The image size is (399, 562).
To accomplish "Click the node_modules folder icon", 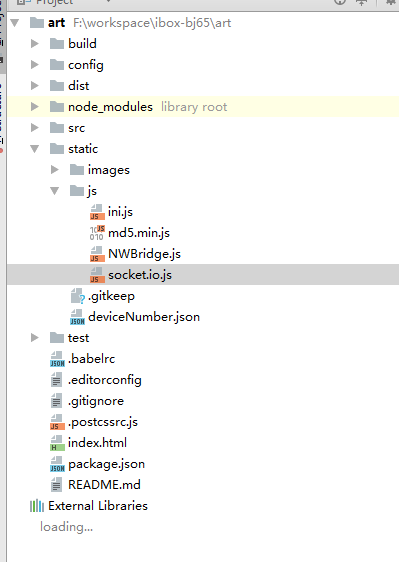I will click(57, 107).
